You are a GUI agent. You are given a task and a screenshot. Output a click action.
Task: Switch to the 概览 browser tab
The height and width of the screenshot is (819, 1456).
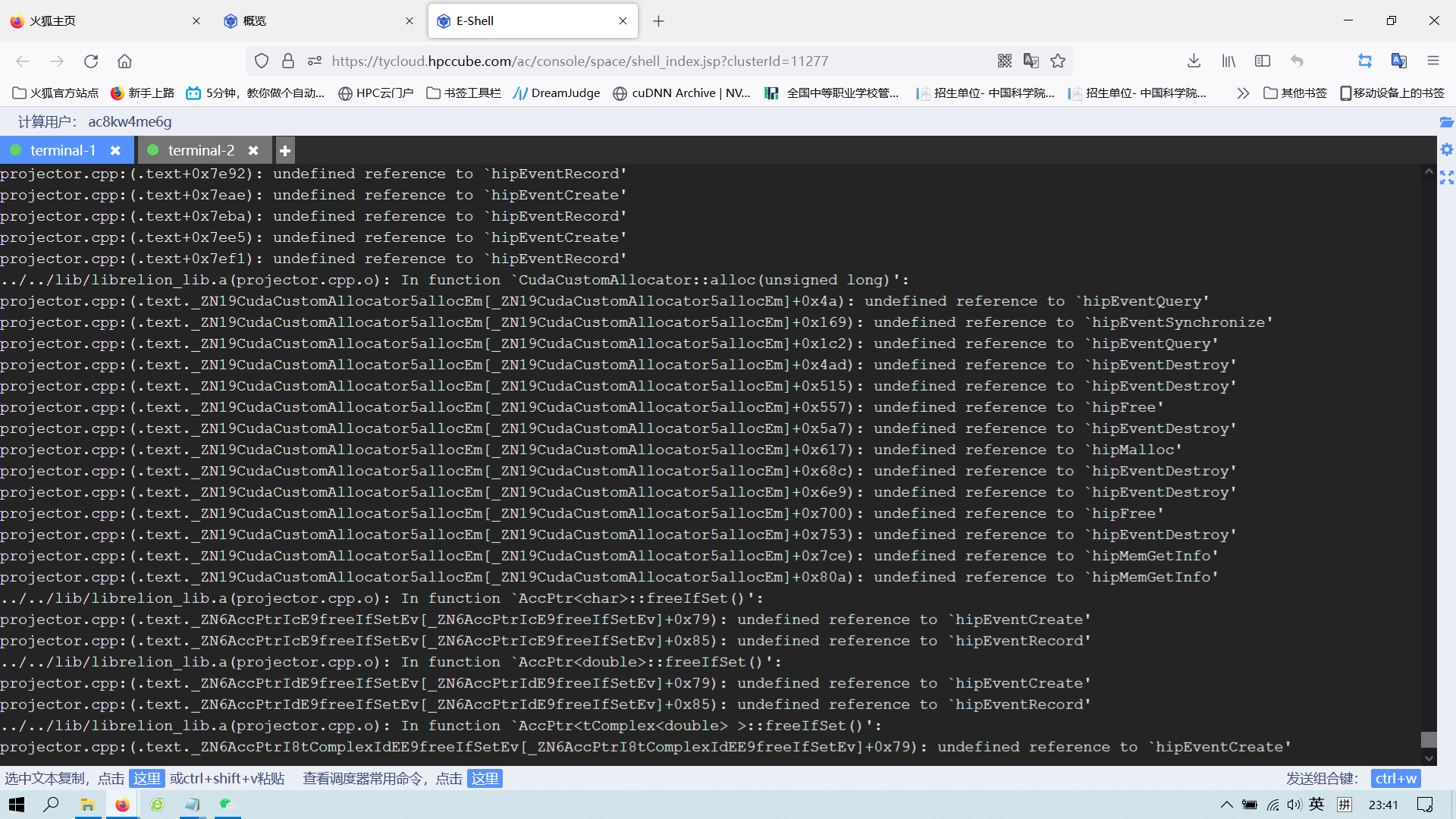(x=318, y=21)
